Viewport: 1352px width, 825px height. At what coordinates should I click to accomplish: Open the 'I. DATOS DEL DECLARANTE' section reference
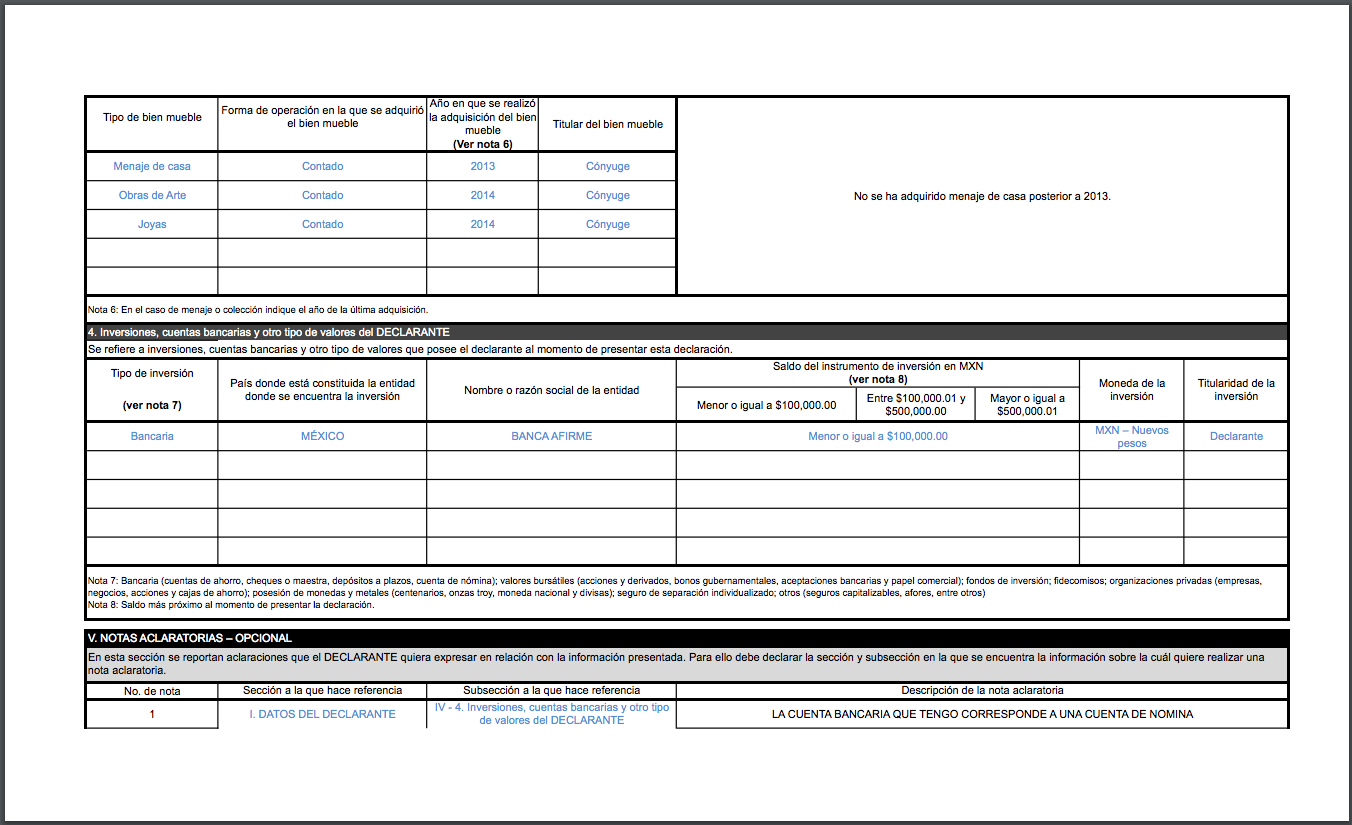pyautogui.click(x=322, y=714)
